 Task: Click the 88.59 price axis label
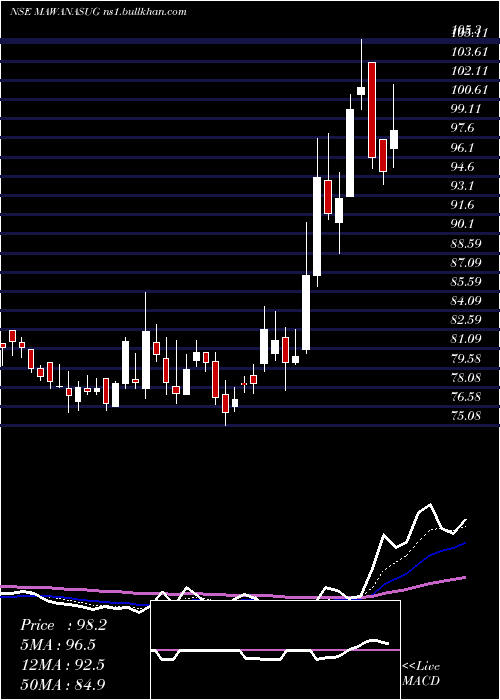(466, 243)
